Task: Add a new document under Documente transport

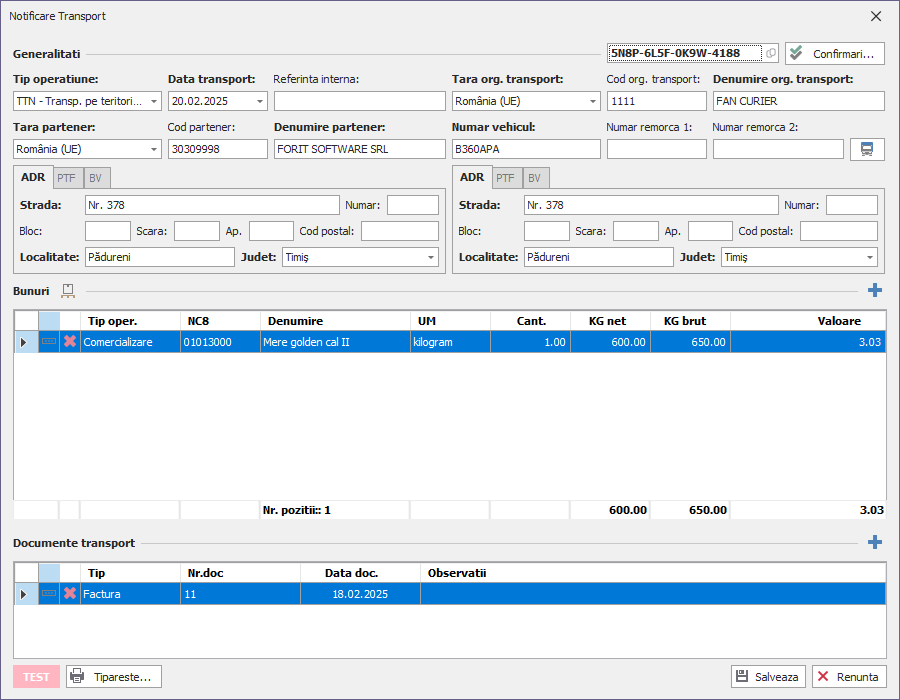Action: 875,542
